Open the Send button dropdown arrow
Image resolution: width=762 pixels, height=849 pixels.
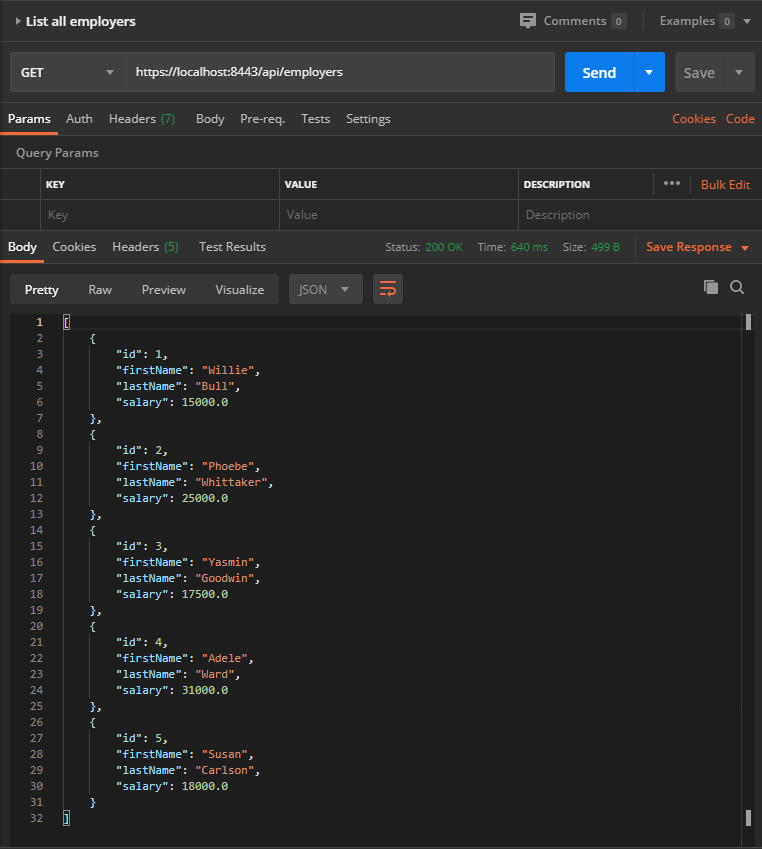point(649,72)
